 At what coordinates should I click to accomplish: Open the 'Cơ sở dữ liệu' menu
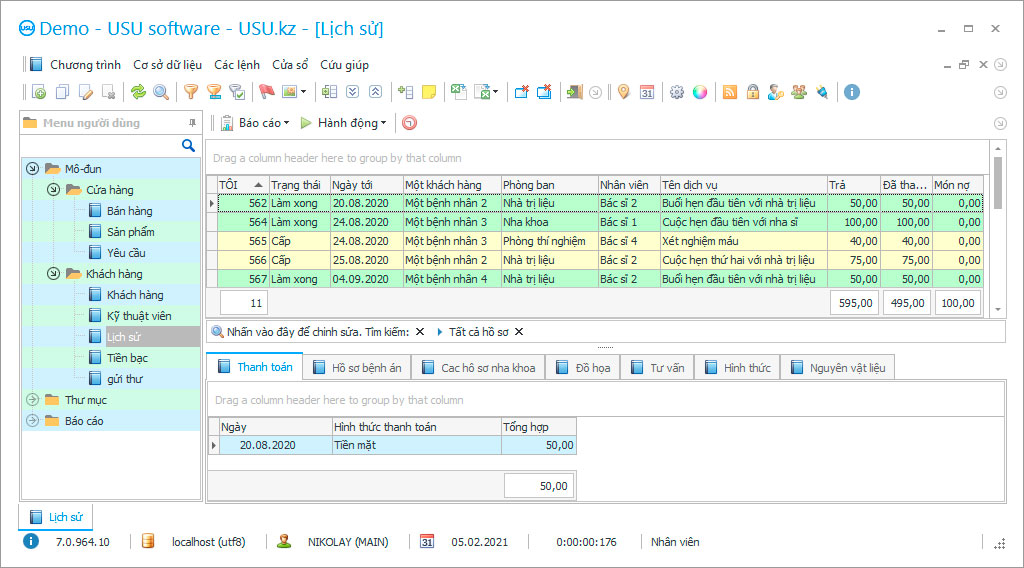[167, 65]
